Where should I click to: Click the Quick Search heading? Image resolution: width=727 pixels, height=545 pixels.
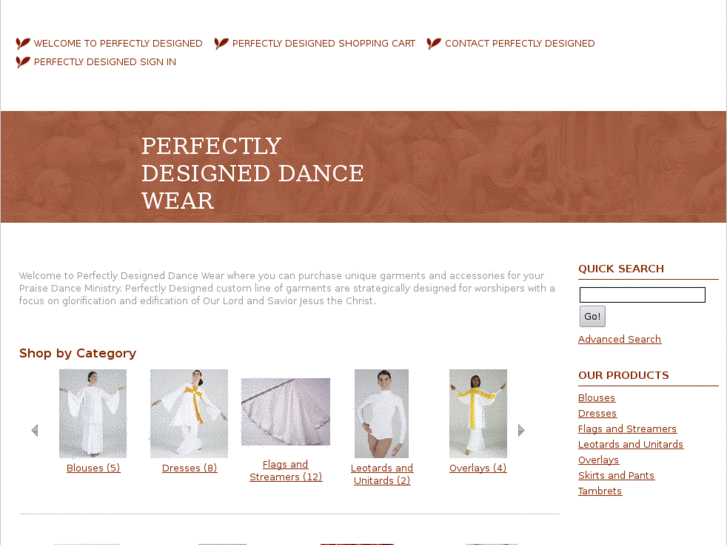(x=621, y=269)
